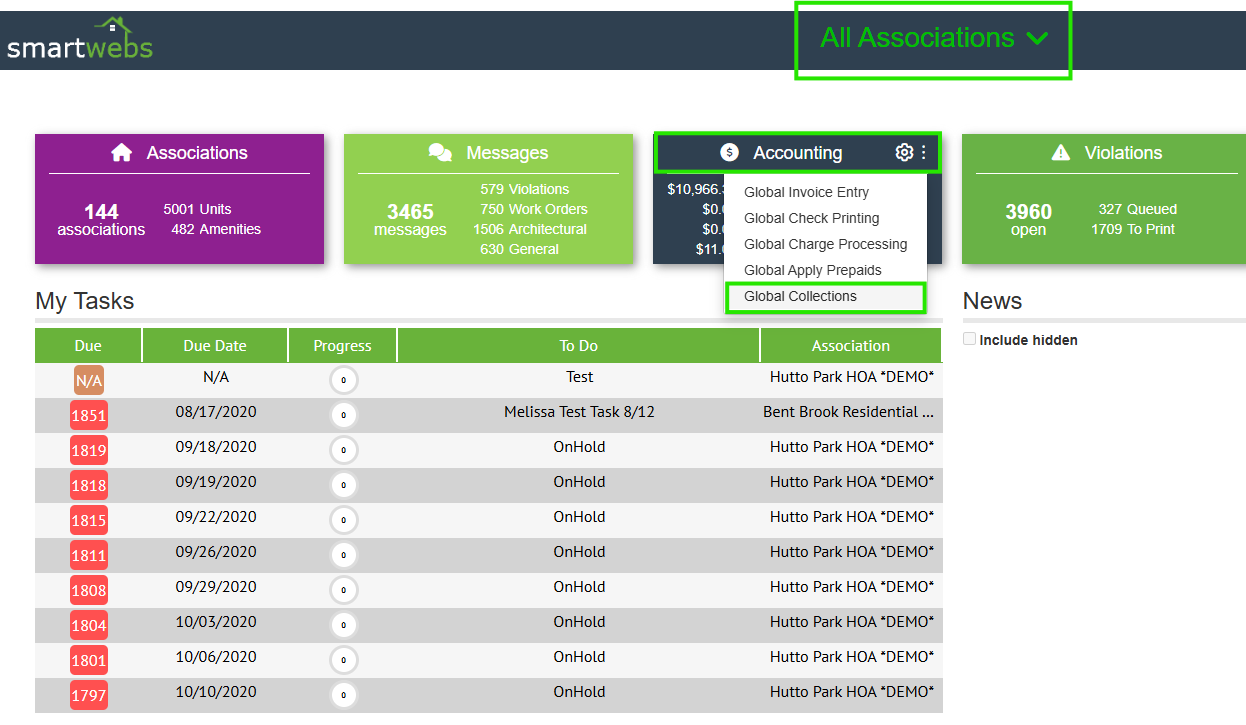
Task: Click the red 1851 due badge
Action: click(x=88, y=415)
